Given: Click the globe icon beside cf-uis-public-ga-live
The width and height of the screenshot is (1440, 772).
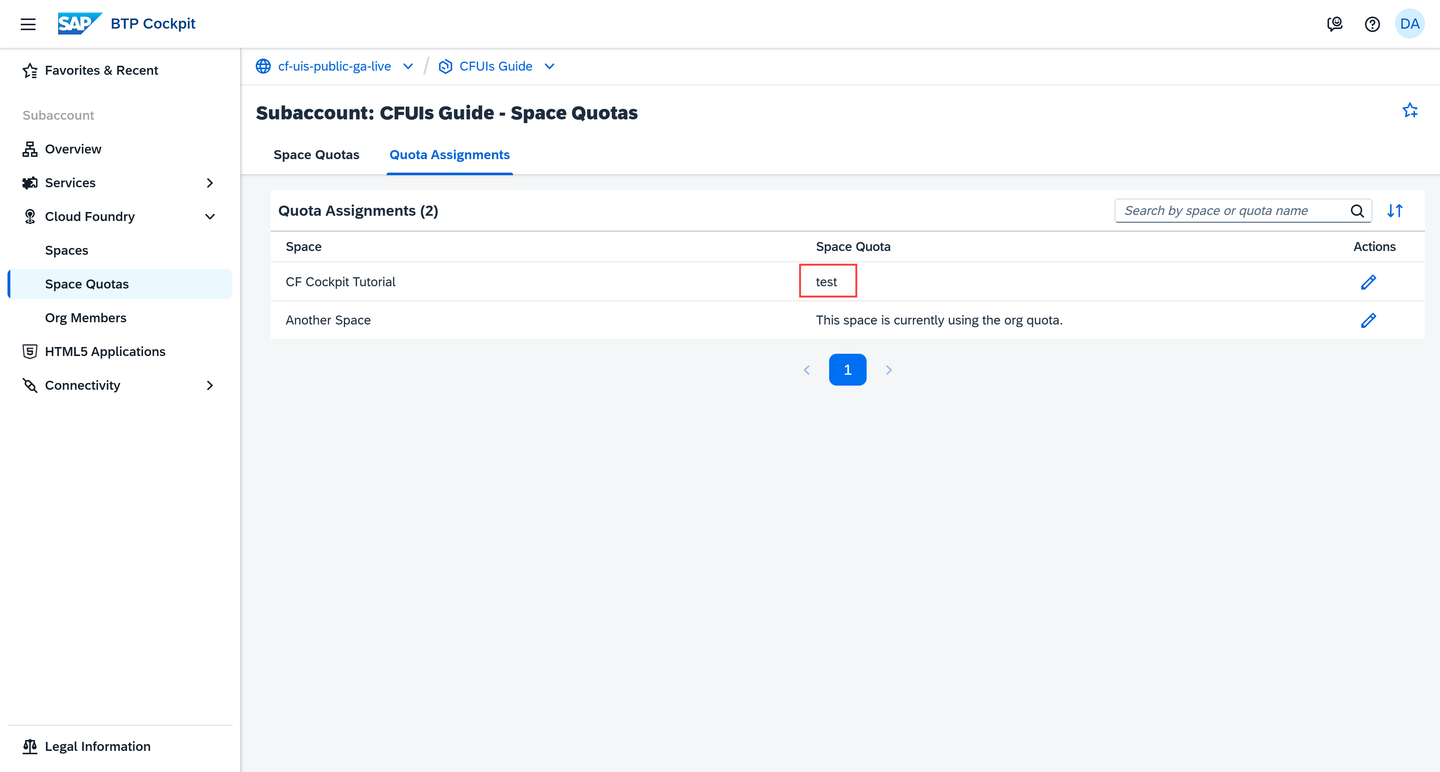Looking at the screenshot, I should (x=263, y=66).
